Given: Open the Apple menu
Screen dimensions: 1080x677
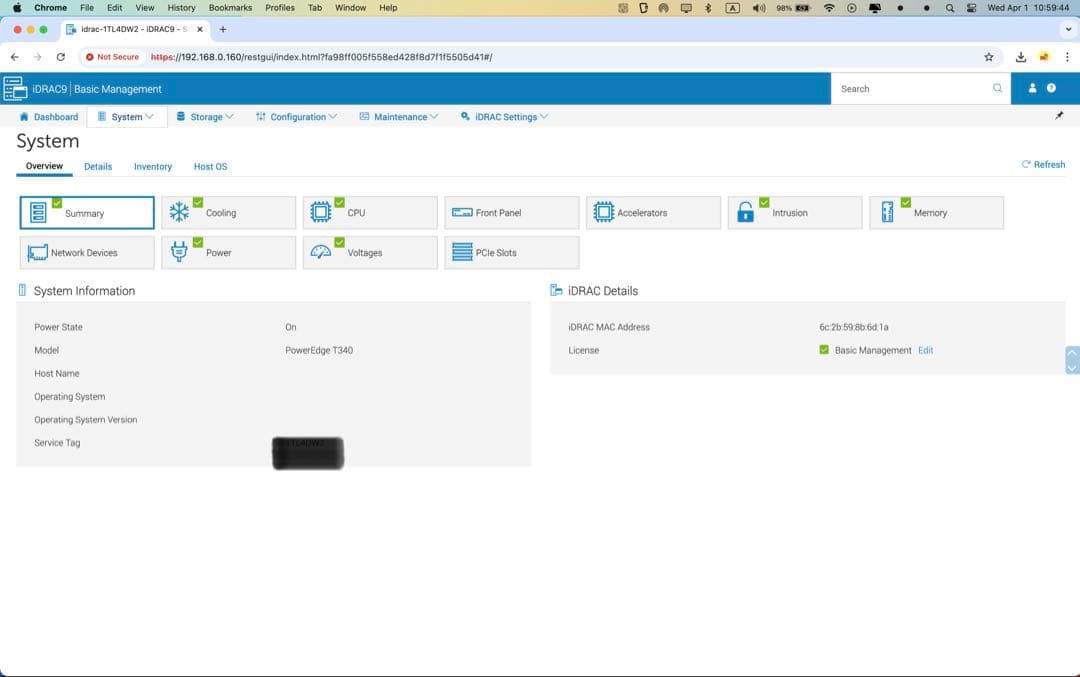Looking at the screenshot, I should coord(17,8).
